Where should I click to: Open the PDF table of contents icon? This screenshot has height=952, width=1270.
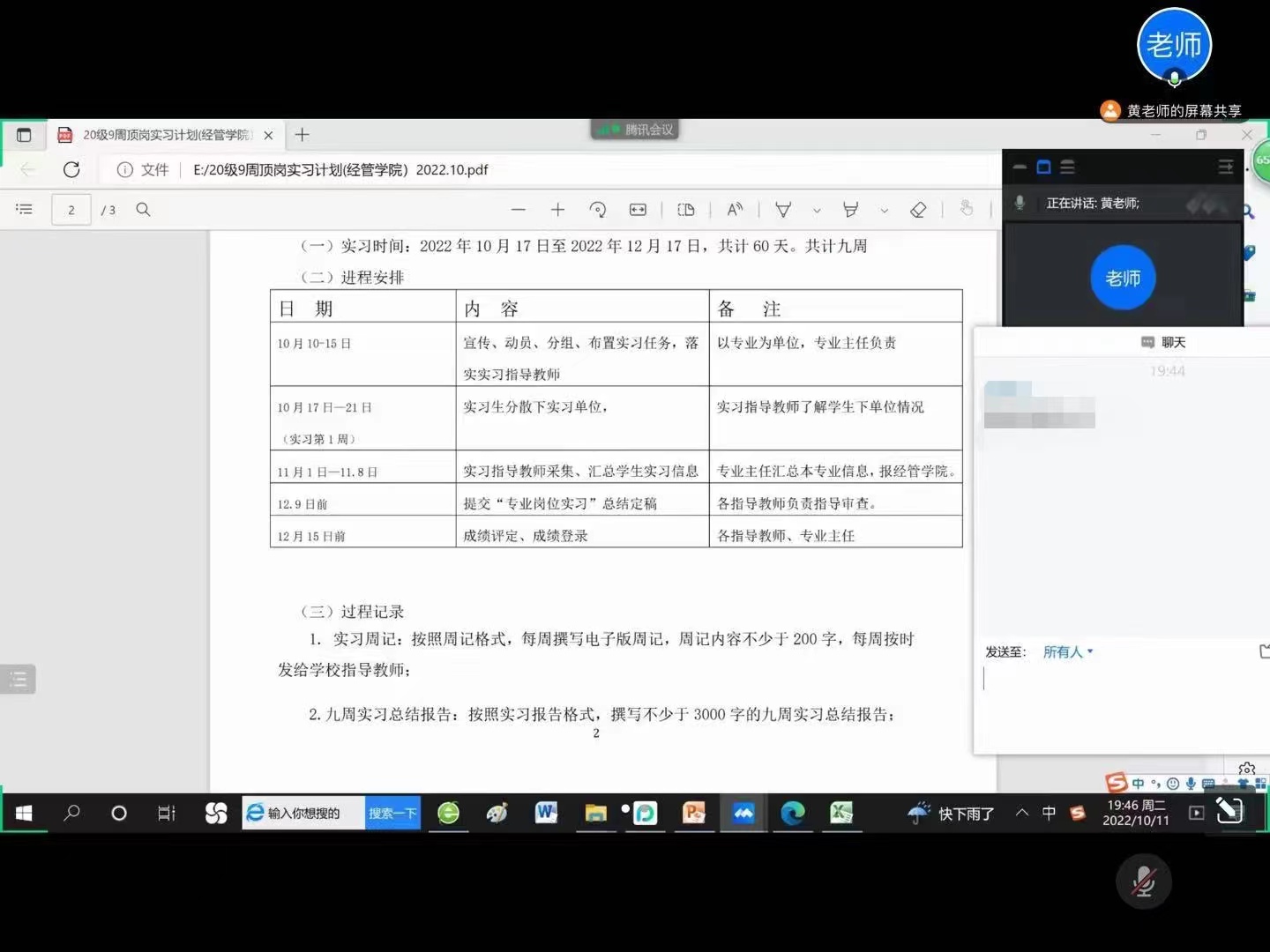click(x=25, y=210)
